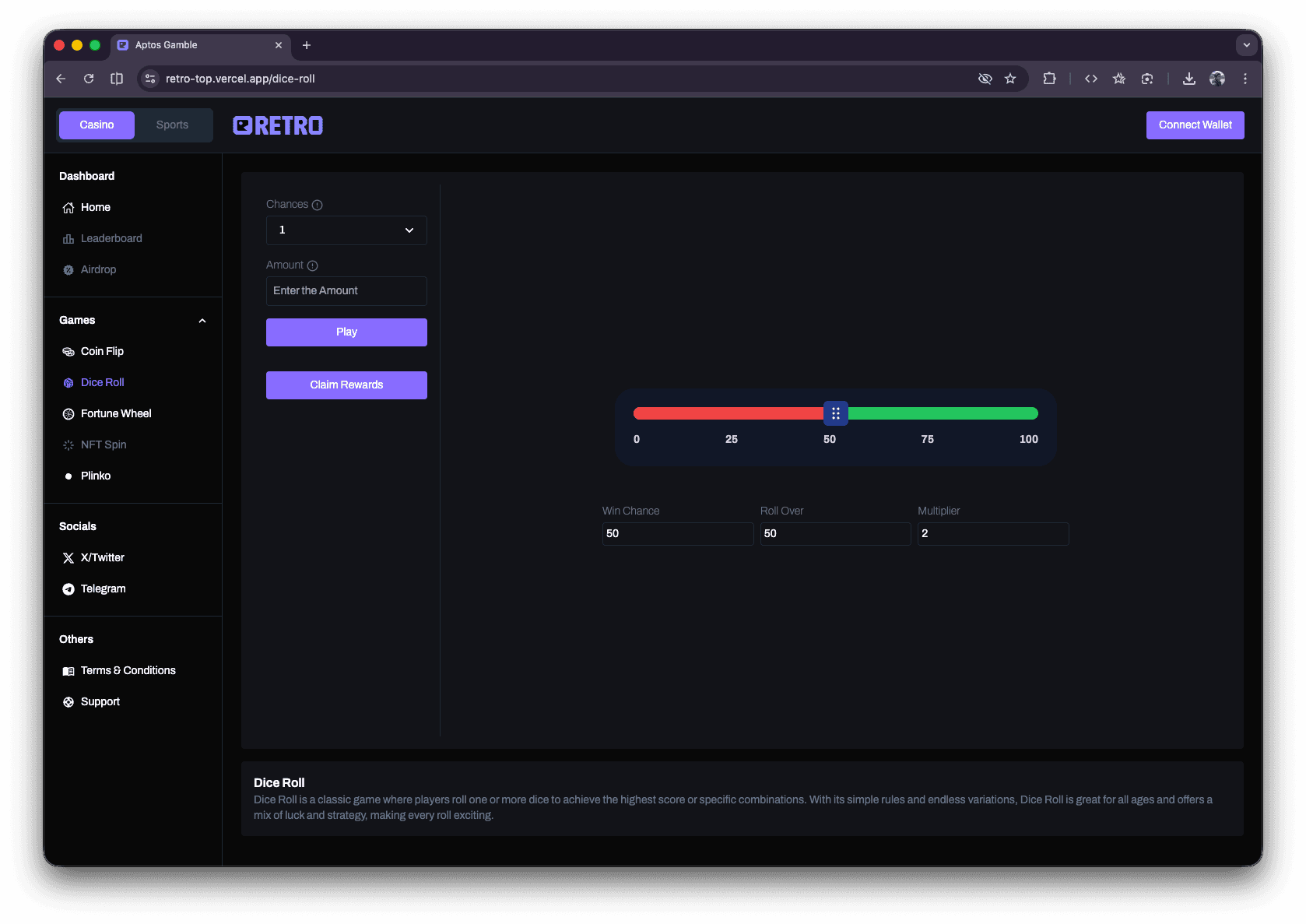Collapse the Games section chevron
Viewport: 1306px width, 924px height.
coord(202,321)
